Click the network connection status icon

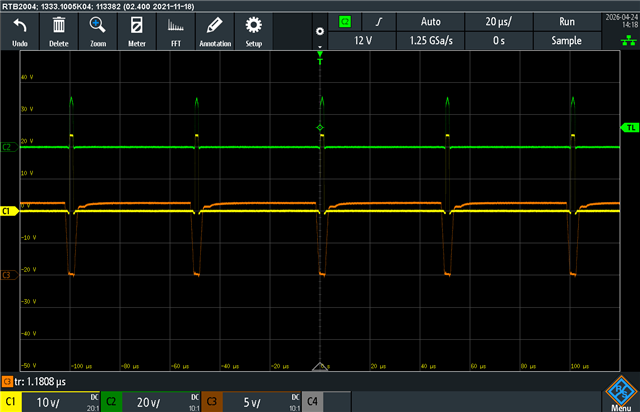point(629,40)
